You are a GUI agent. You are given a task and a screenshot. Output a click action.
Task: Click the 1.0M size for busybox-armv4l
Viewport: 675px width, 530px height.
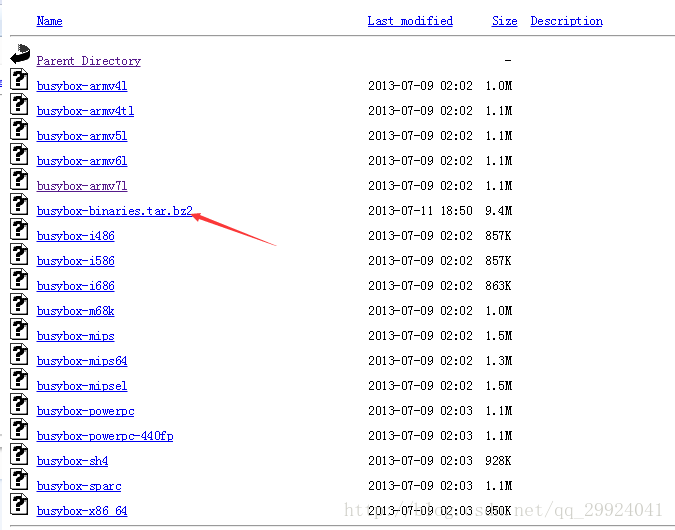[x=499, y=86]
